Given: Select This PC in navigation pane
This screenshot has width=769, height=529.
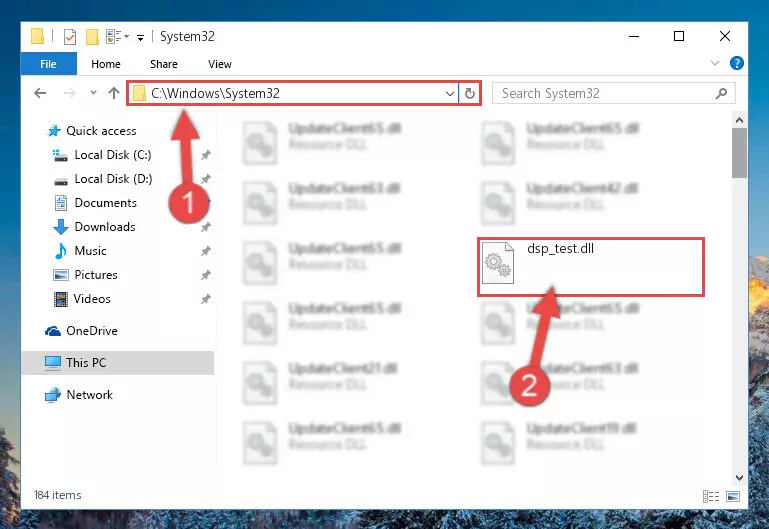Looking at the screenshot, I should click(86, 363).
